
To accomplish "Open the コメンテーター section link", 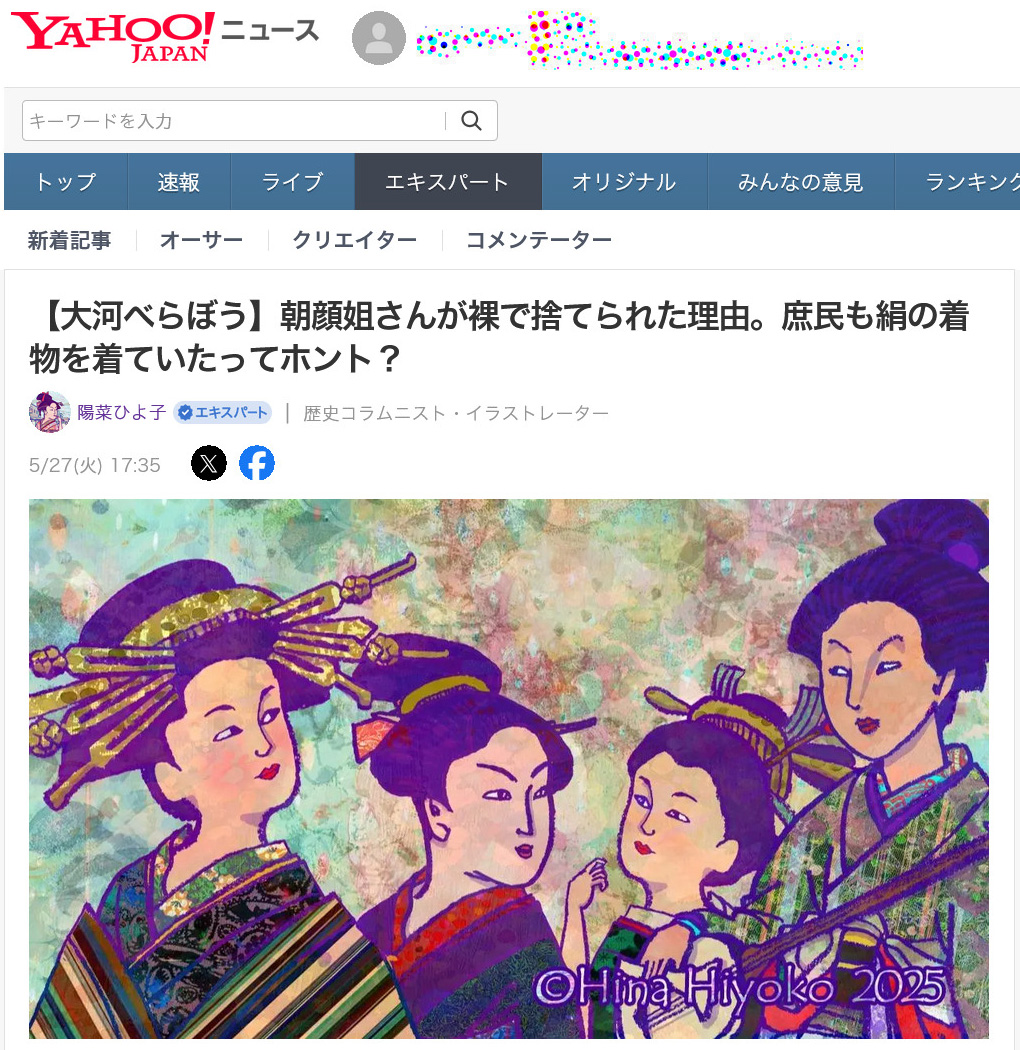I will (539, 240).
